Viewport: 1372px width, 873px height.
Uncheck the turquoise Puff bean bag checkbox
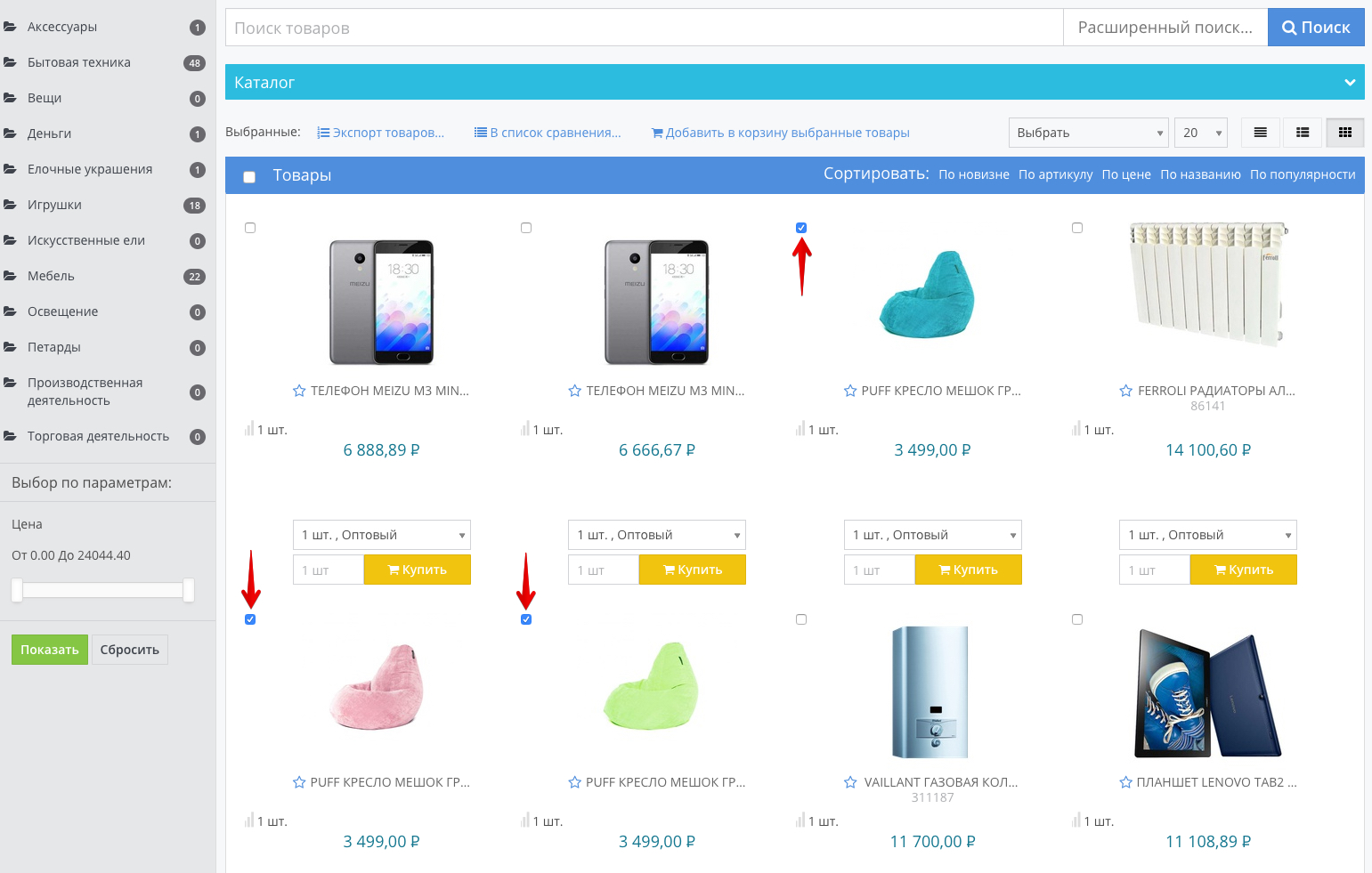[801, 228]
